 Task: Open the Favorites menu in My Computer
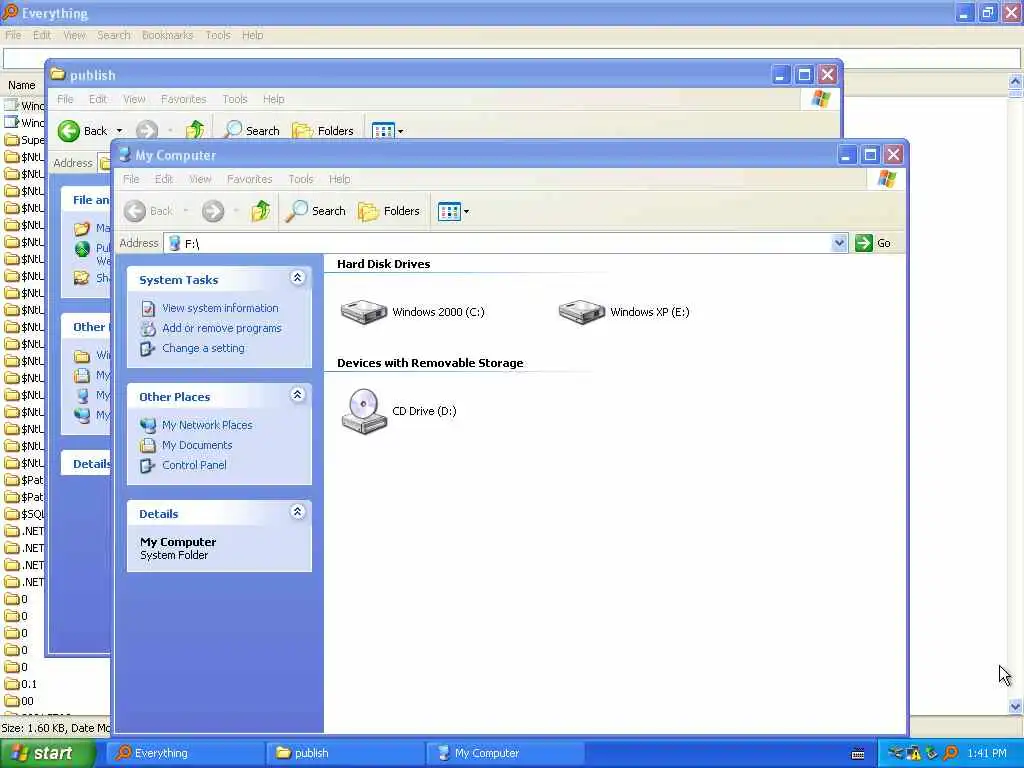click(x=249, y=179)
